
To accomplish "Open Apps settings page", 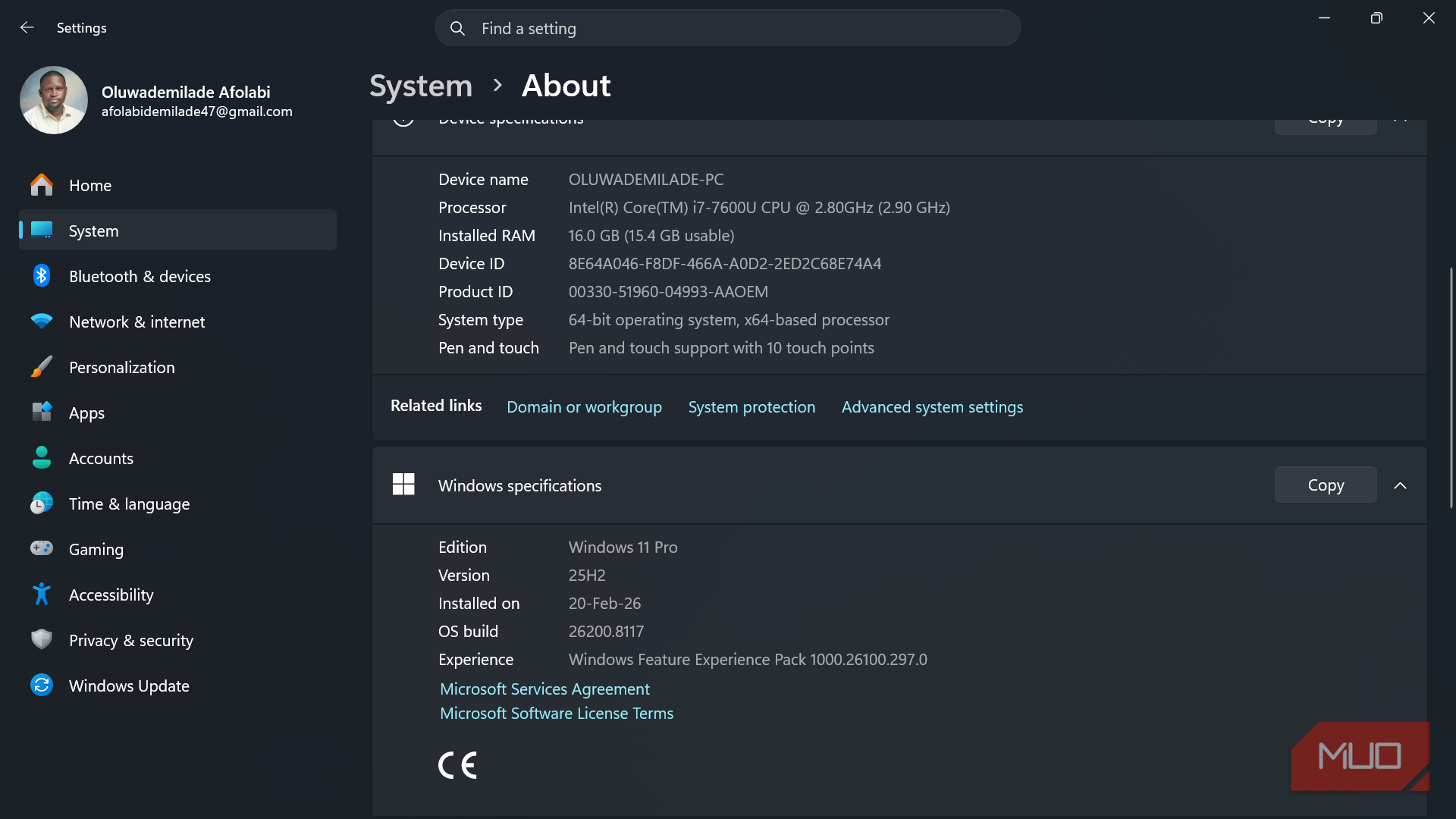I will click(177, 413).
